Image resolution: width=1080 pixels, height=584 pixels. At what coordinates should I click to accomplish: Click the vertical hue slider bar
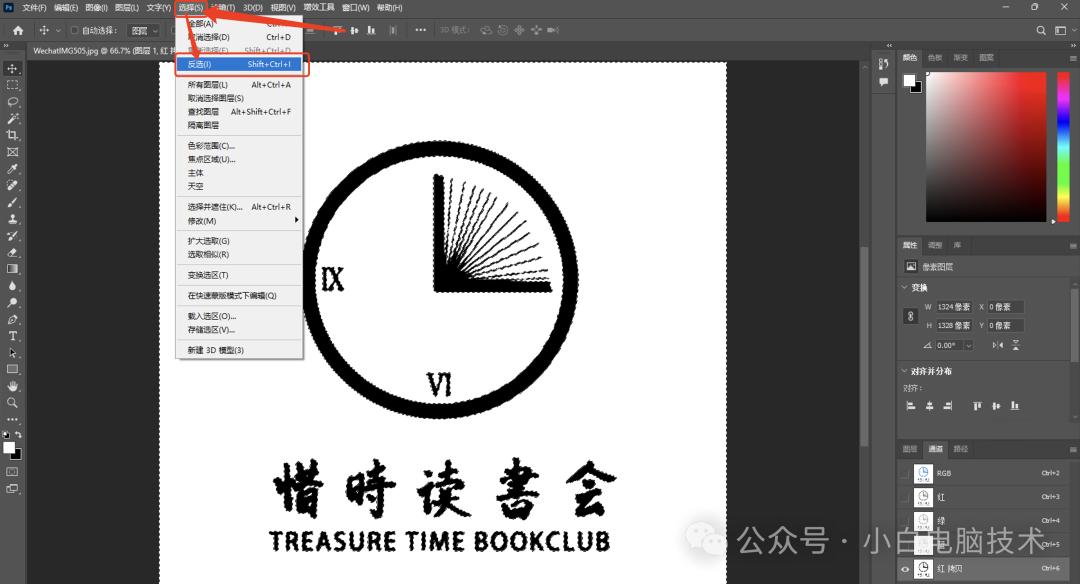point(1063,147)
